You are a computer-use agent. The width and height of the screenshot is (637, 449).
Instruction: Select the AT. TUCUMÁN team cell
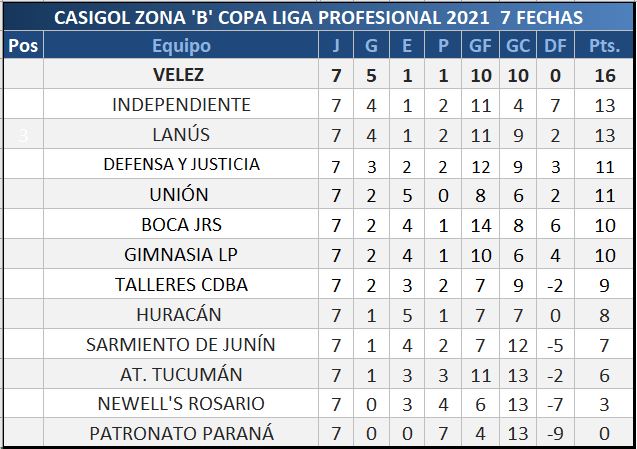181,374
